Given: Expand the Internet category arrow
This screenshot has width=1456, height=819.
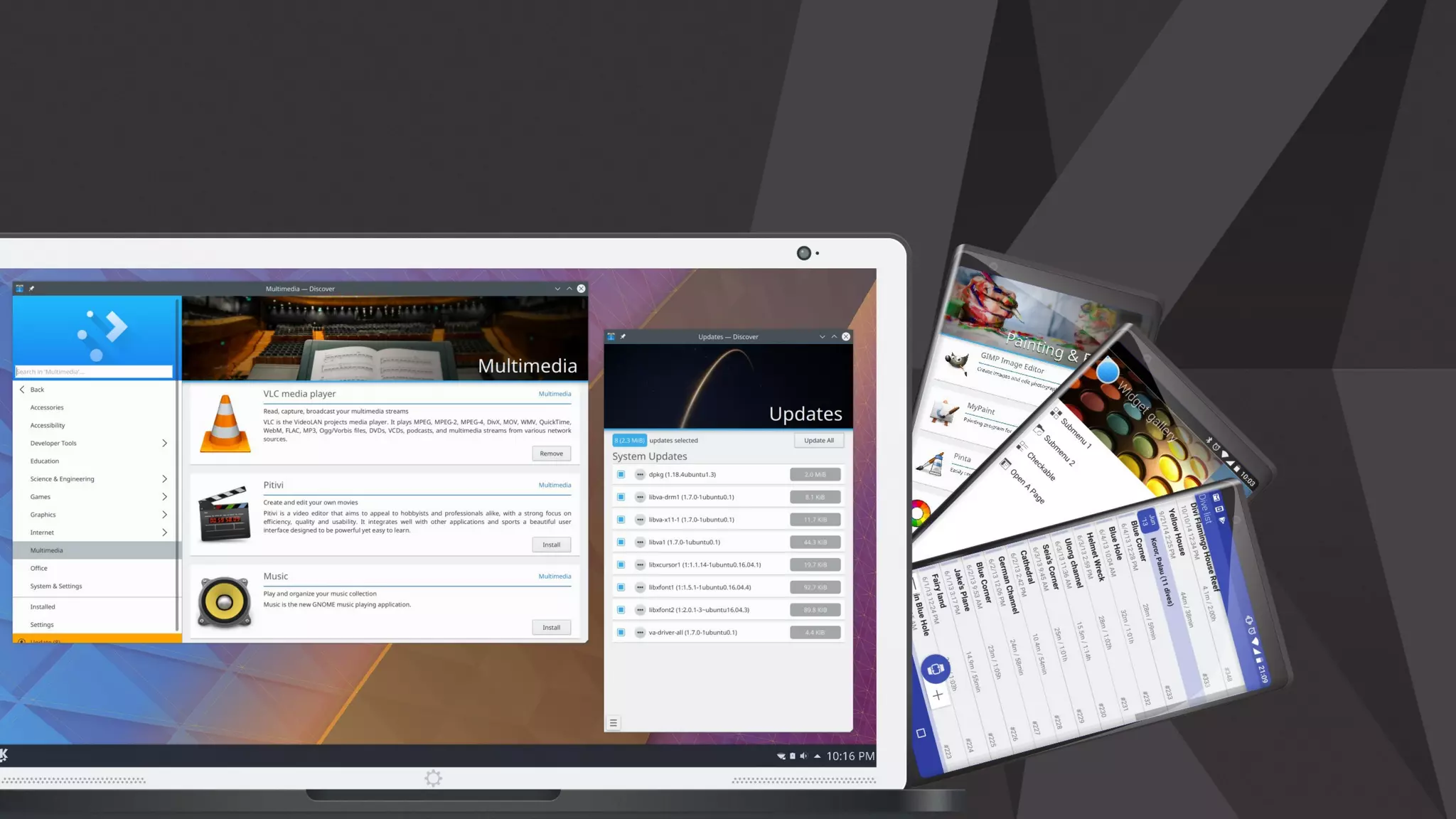Looking at the screenshot, I should (x=164, y=532).
